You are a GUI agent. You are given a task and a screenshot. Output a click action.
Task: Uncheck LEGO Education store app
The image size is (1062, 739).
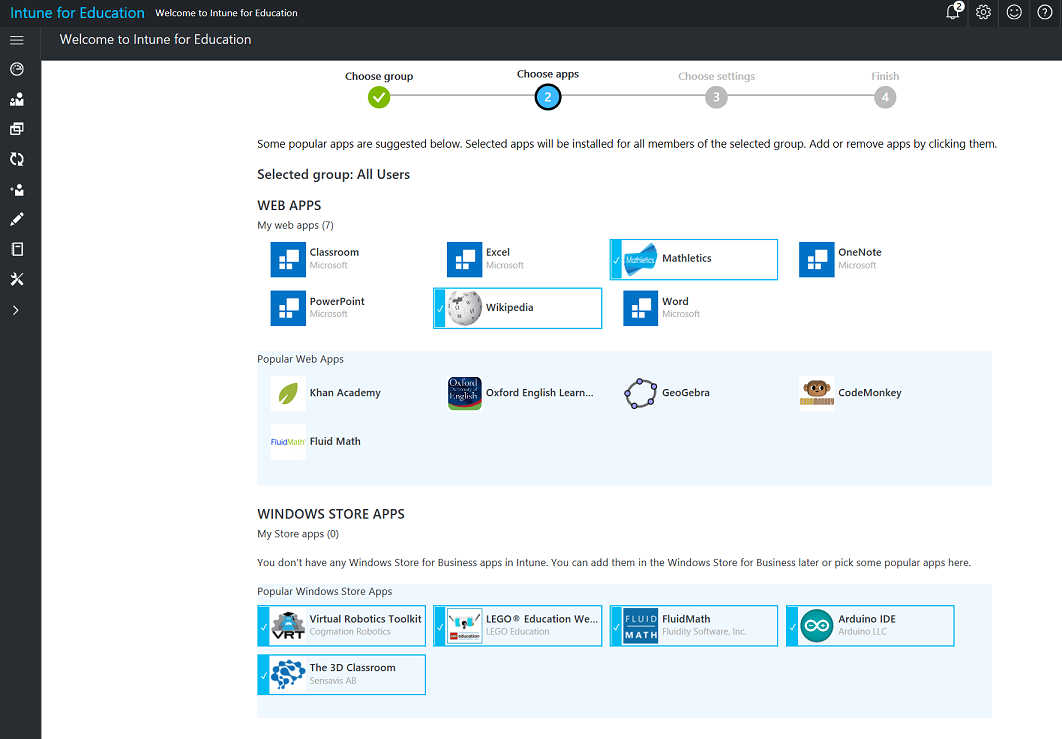[x=517, y=626]
